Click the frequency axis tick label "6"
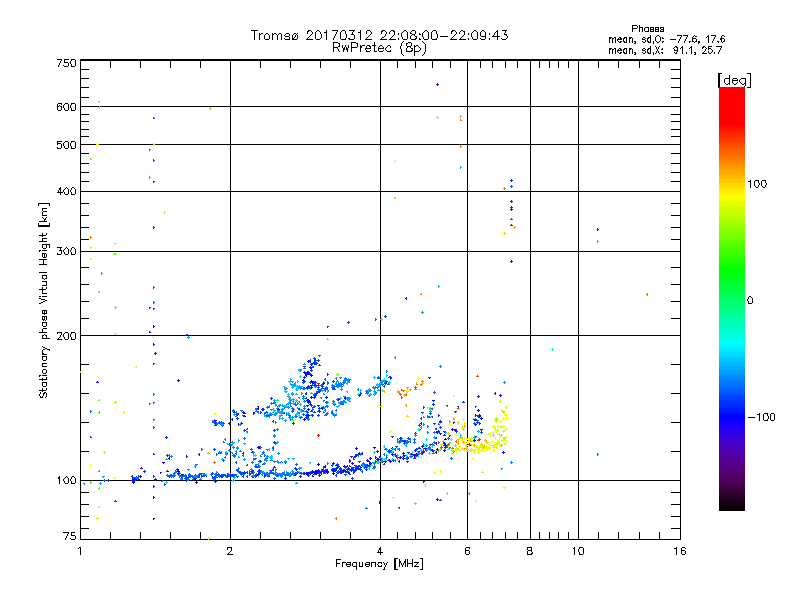 pyautogui.click(x=467, y=551)
